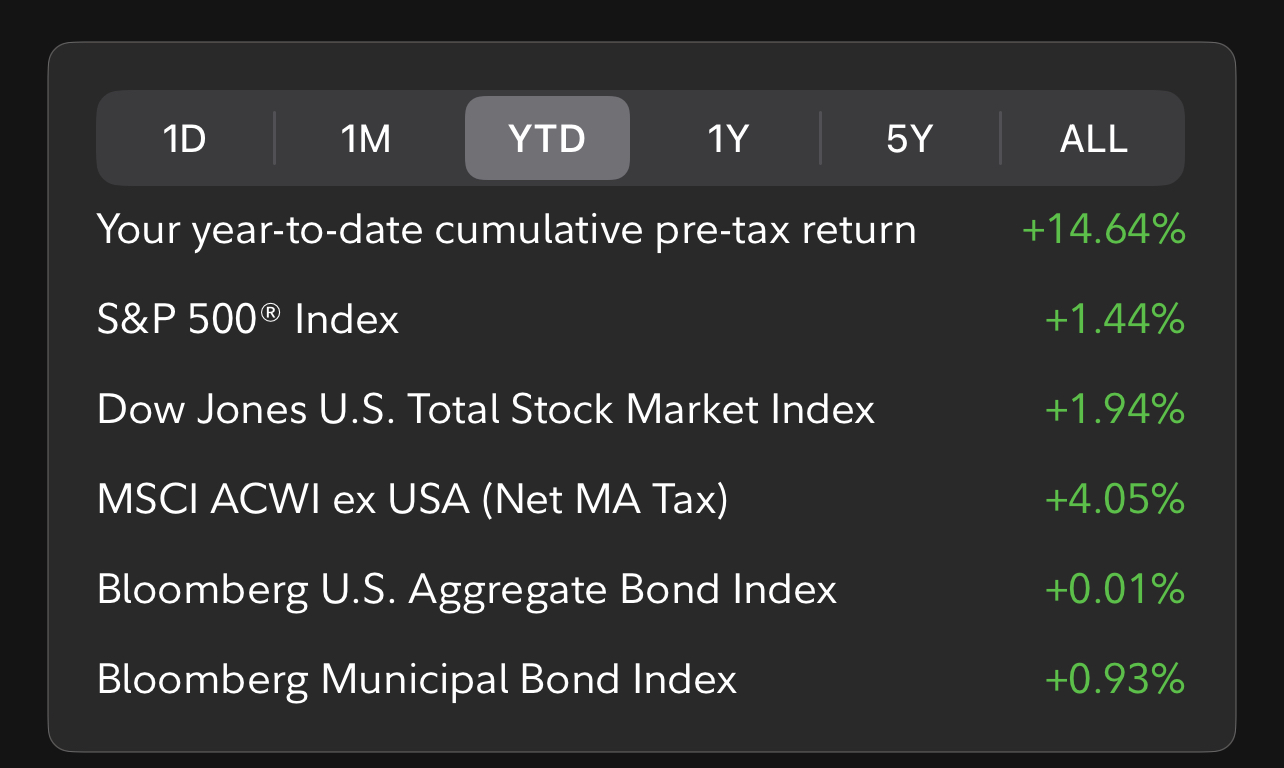Switch to the 5Y period tab

tap(909, 139)
